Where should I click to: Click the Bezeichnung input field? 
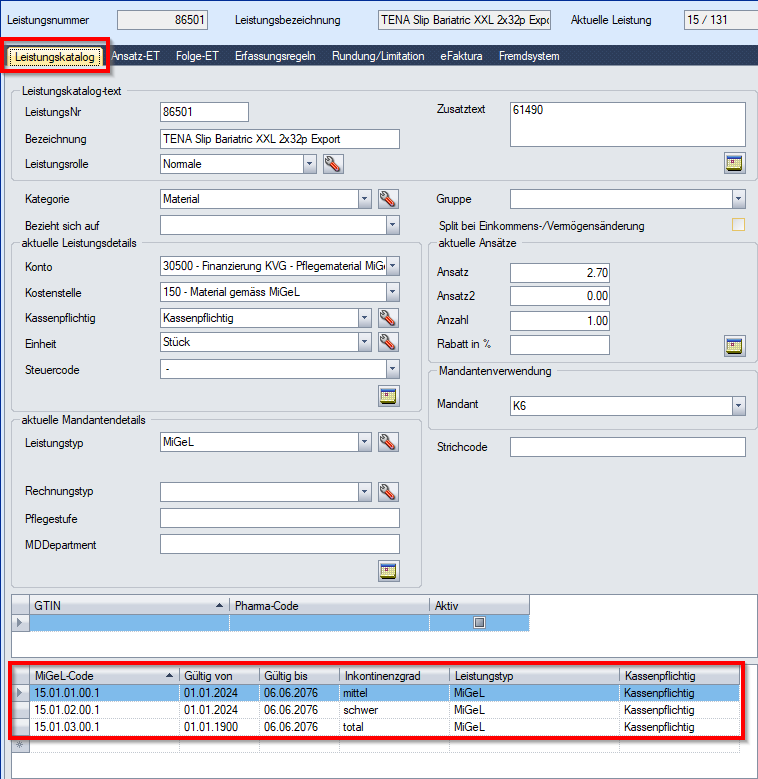point(280,139)
